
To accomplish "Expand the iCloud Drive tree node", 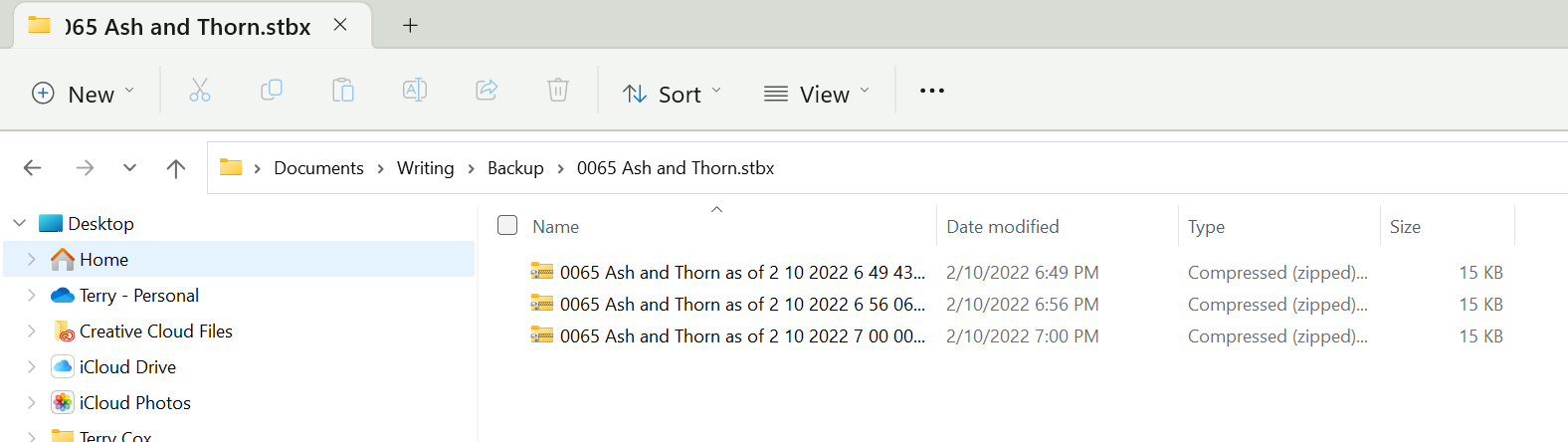I will (x=32, y=367).
